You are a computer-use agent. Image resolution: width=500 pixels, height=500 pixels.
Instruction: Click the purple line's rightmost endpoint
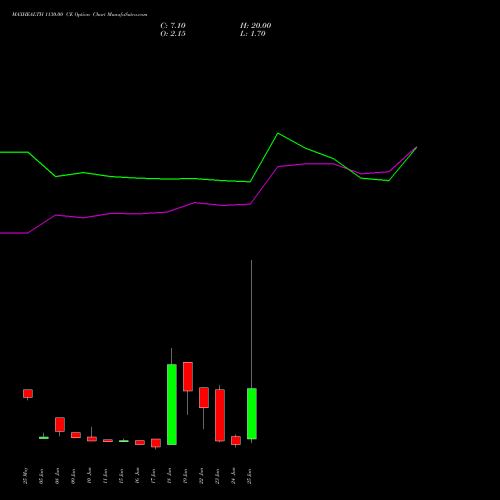tap(417, 147)
